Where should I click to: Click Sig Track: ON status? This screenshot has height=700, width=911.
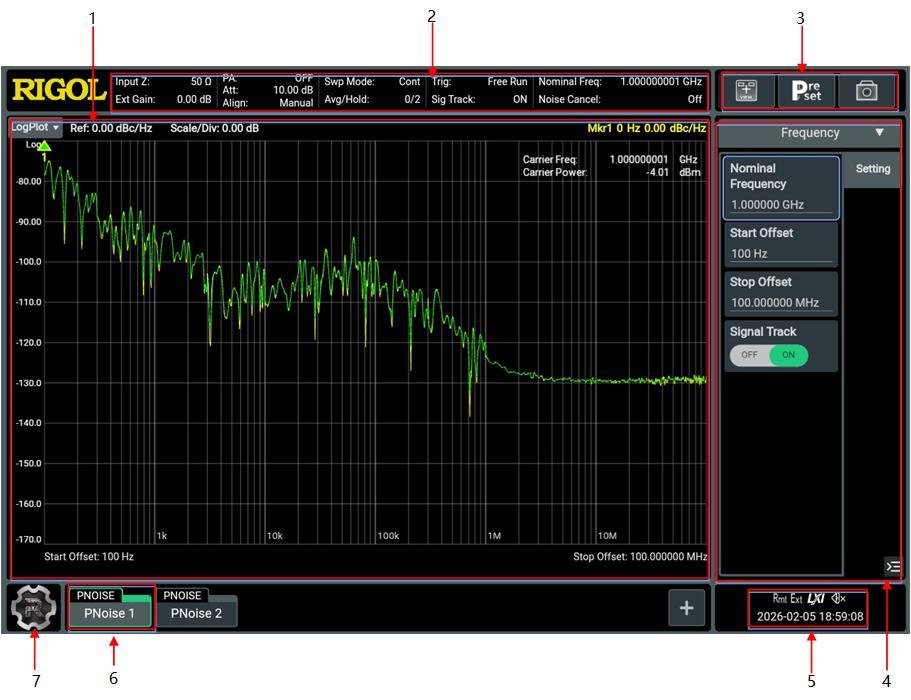click(479, 99)
